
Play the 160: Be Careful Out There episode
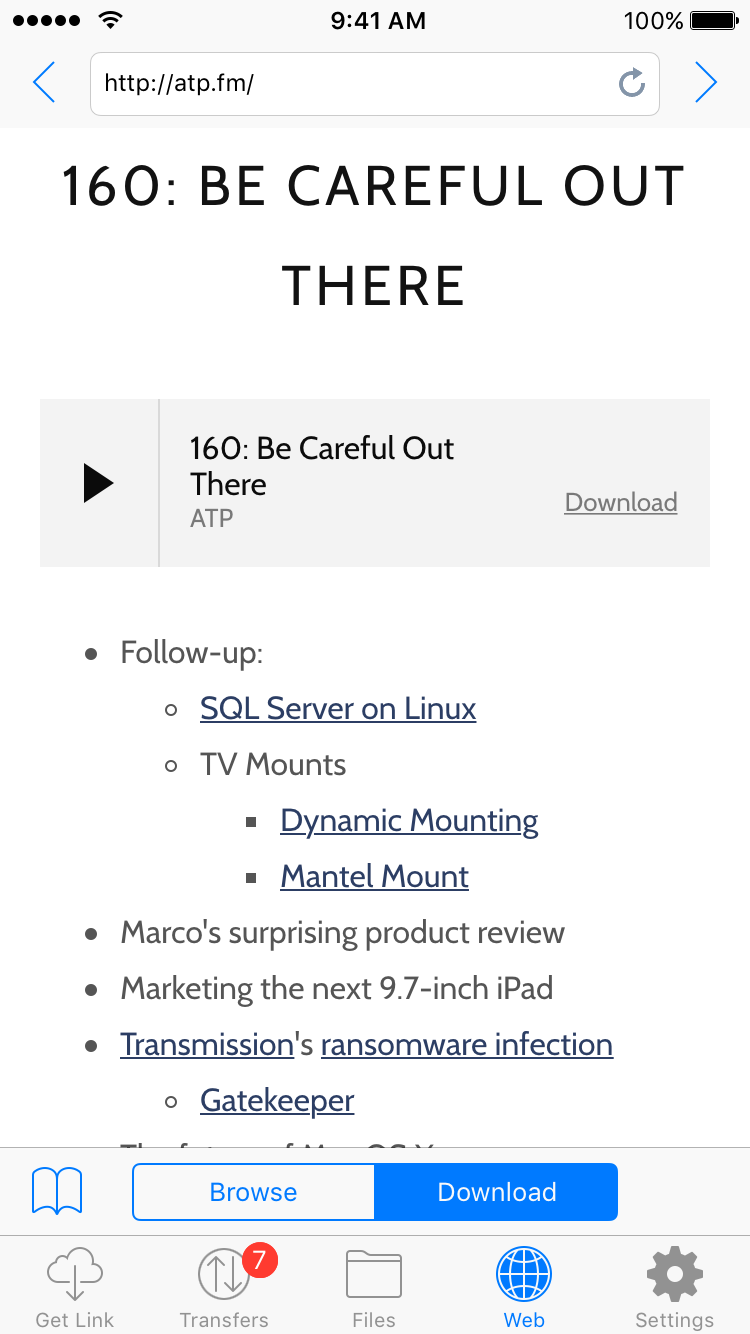click(98, 483)
